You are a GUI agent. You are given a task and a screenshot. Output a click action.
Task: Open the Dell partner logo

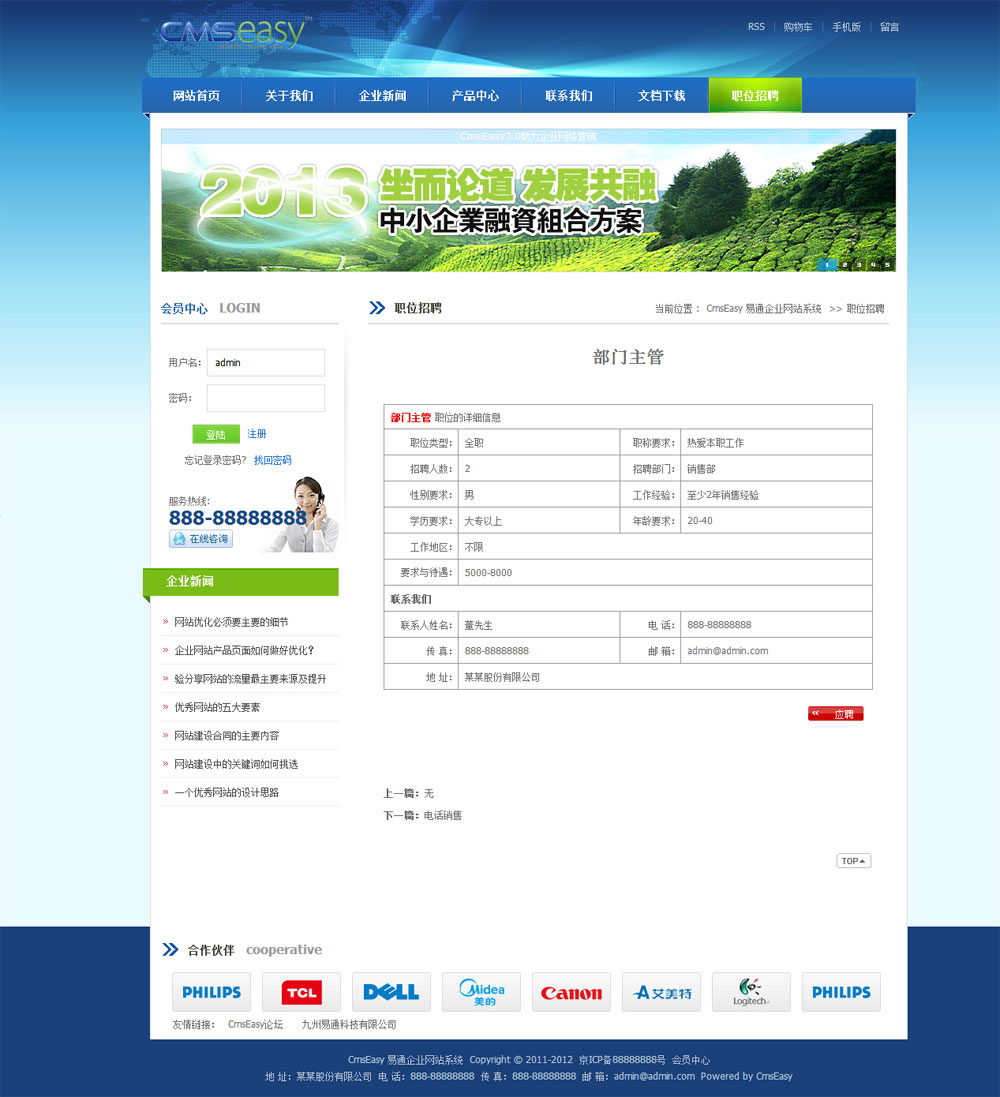pos(391,992)
